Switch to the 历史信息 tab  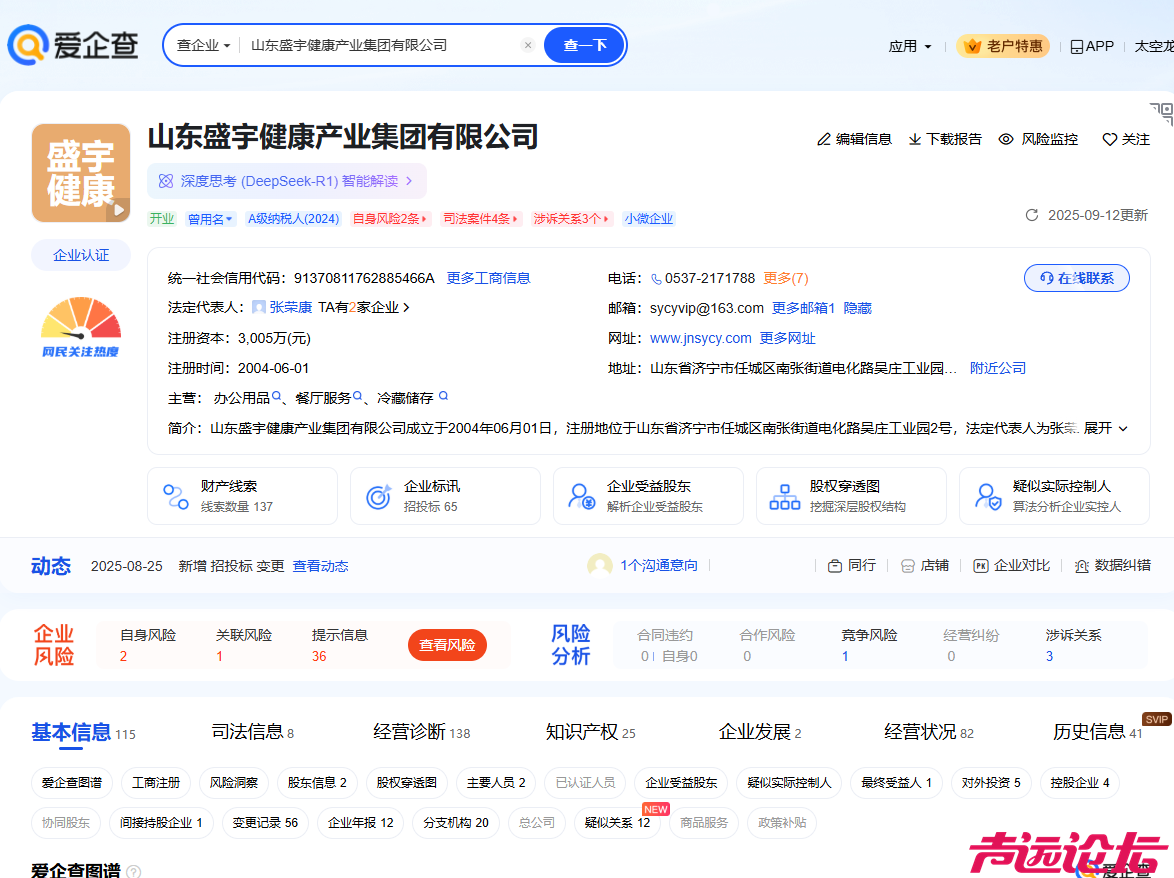[1098, 732]
